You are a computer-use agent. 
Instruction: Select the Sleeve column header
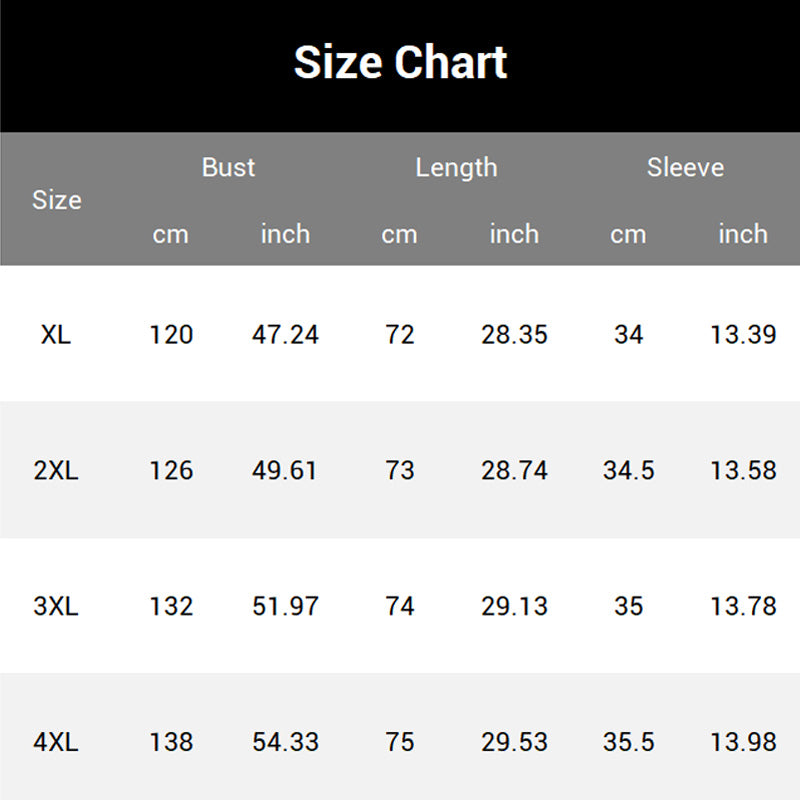point(685,167)
